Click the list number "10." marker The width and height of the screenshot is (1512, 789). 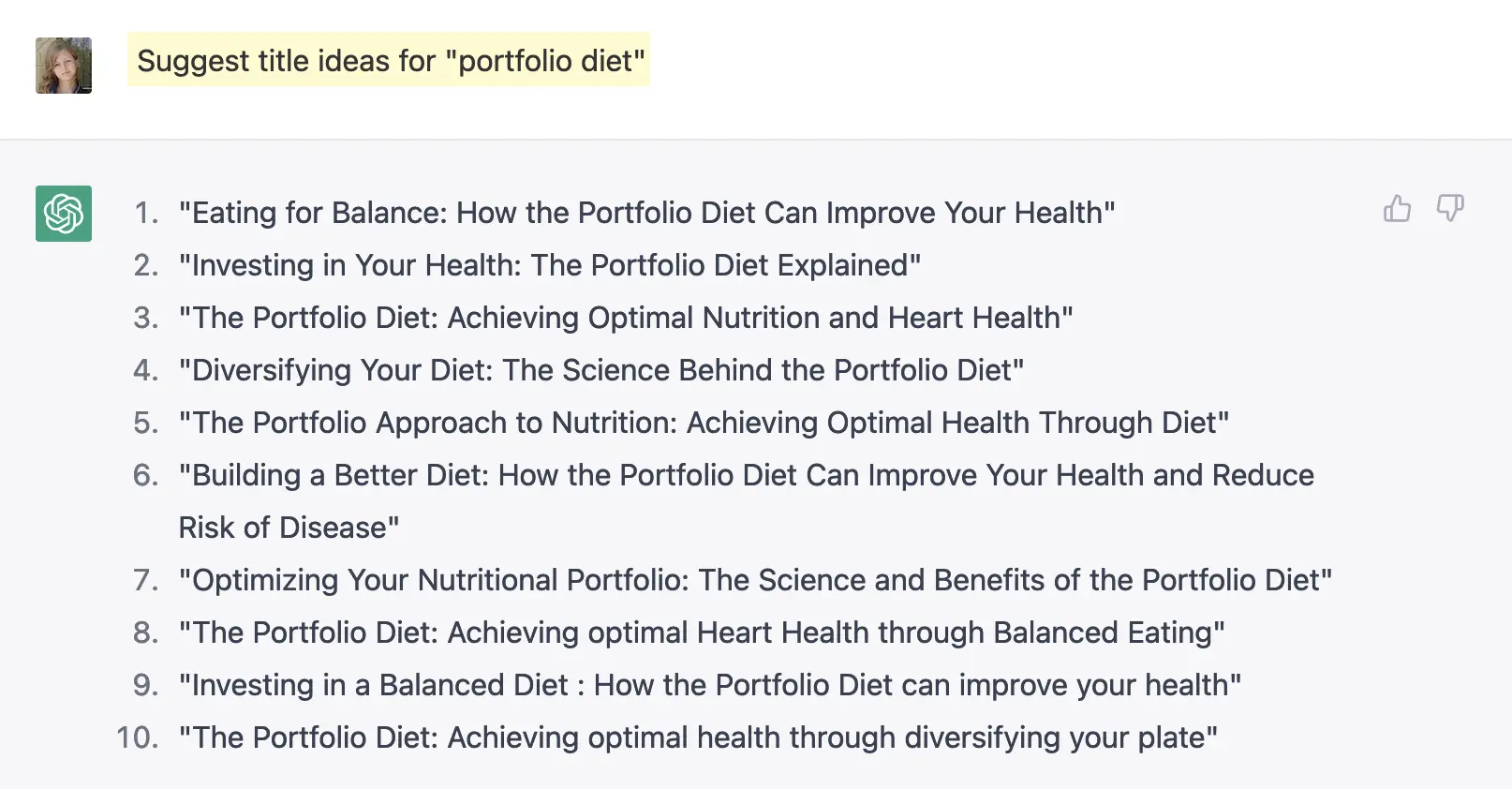coord(138,737)
